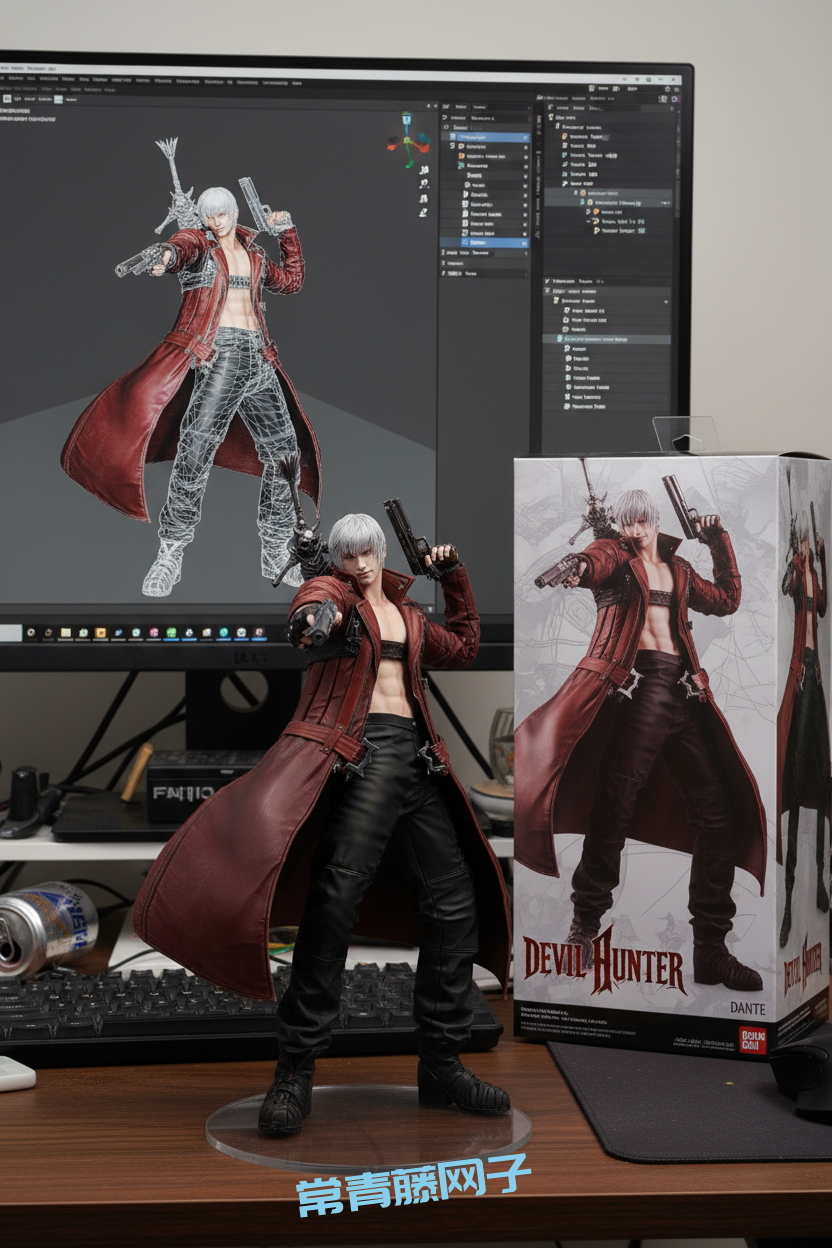Click the white search box on the taskbar
The width and height of the screenshot is (832, 1248).
pos(11,632)
